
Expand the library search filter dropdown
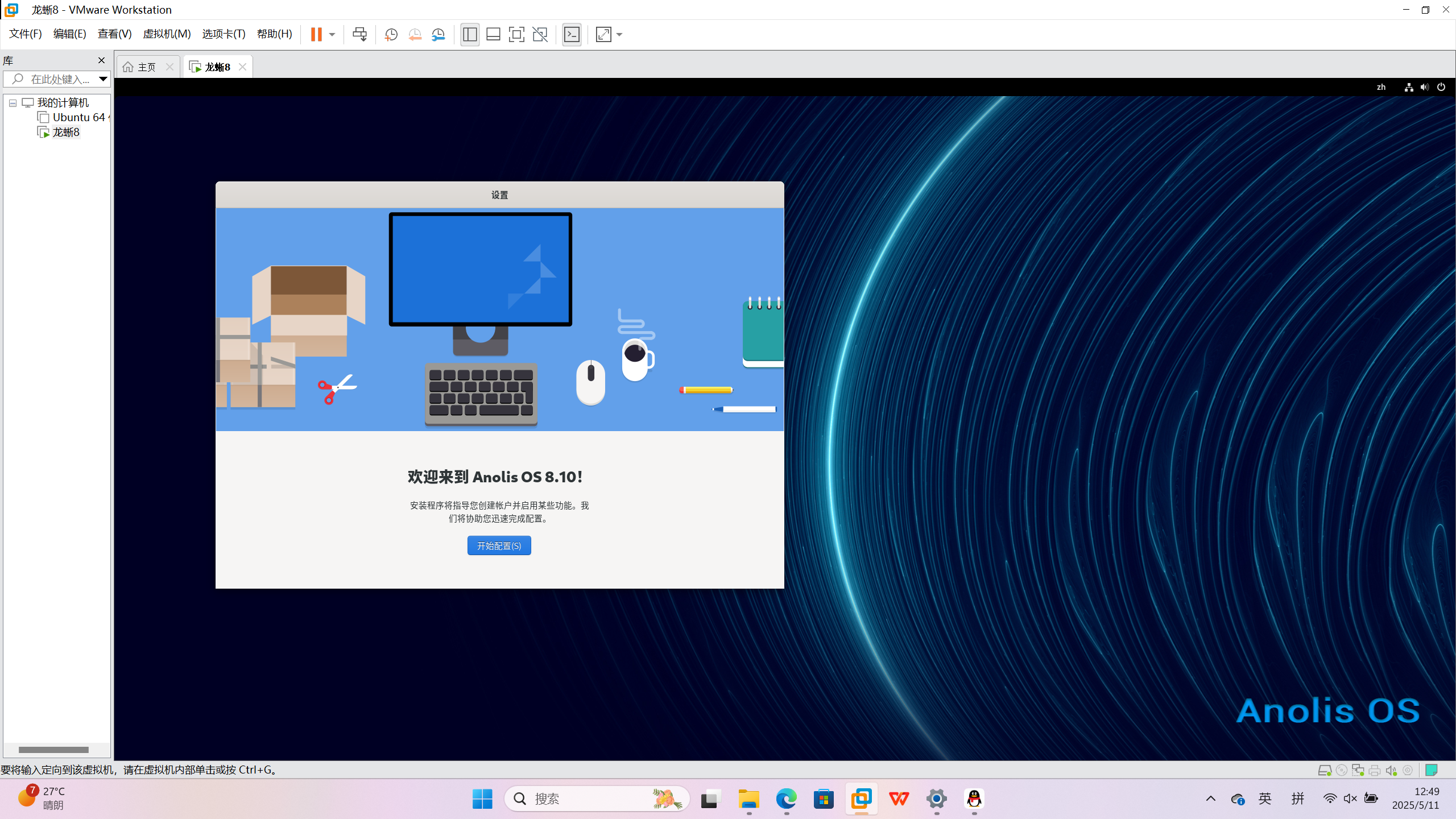tap(103, 79)
